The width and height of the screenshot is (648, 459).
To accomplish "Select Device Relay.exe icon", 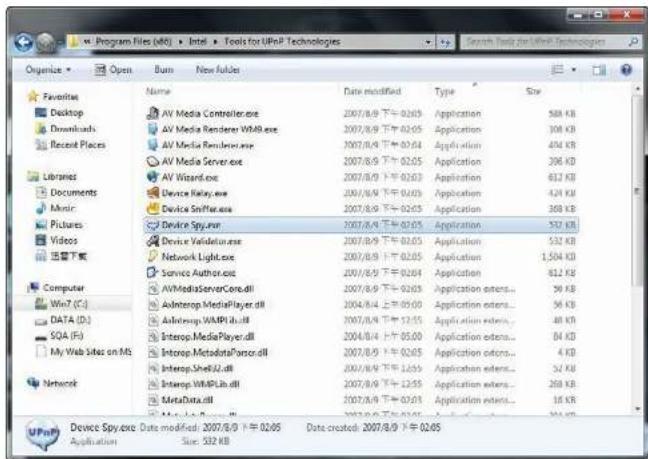I will pos(153,193).
